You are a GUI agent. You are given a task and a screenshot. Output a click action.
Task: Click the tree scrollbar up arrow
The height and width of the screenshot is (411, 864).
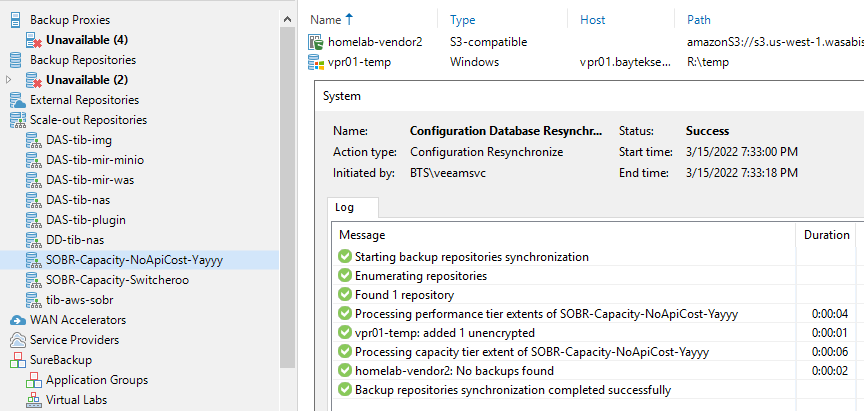[x=288, y=19]
